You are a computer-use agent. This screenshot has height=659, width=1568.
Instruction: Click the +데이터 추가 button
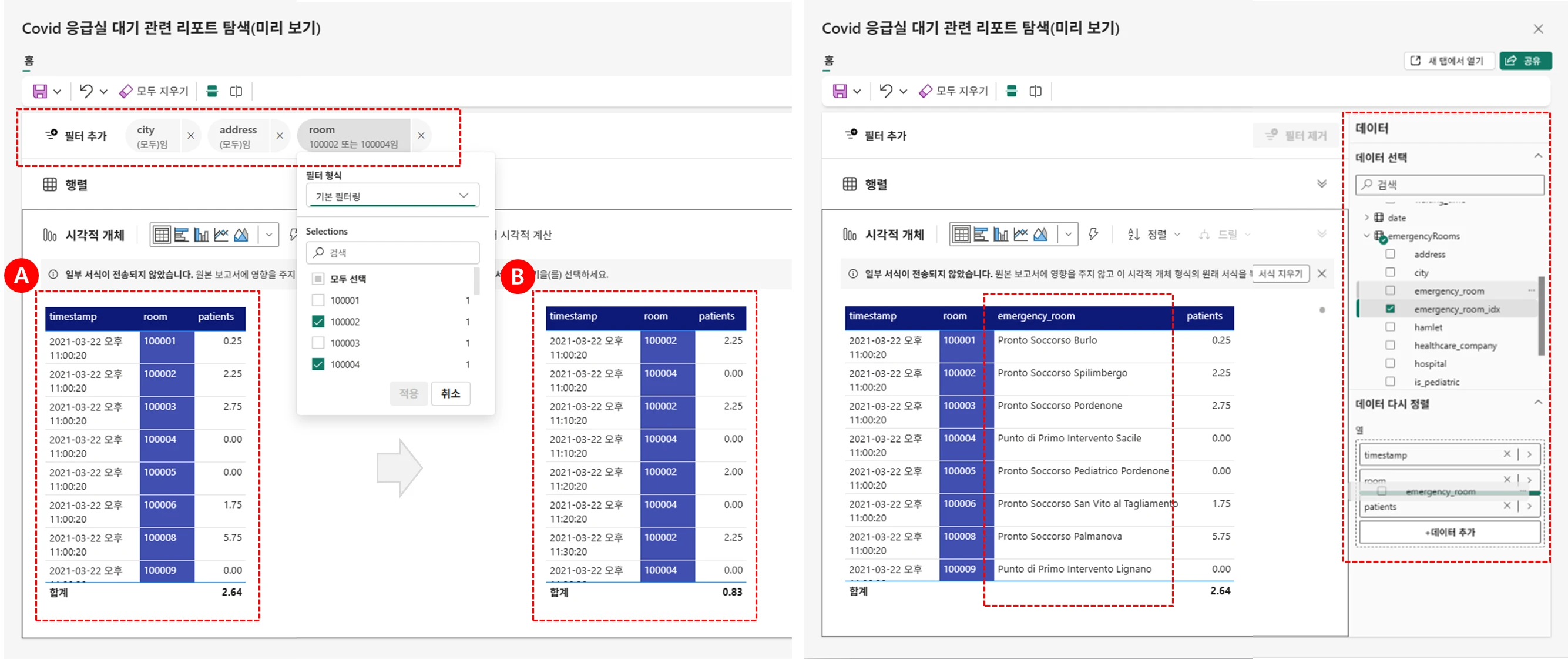point(1450,533)
